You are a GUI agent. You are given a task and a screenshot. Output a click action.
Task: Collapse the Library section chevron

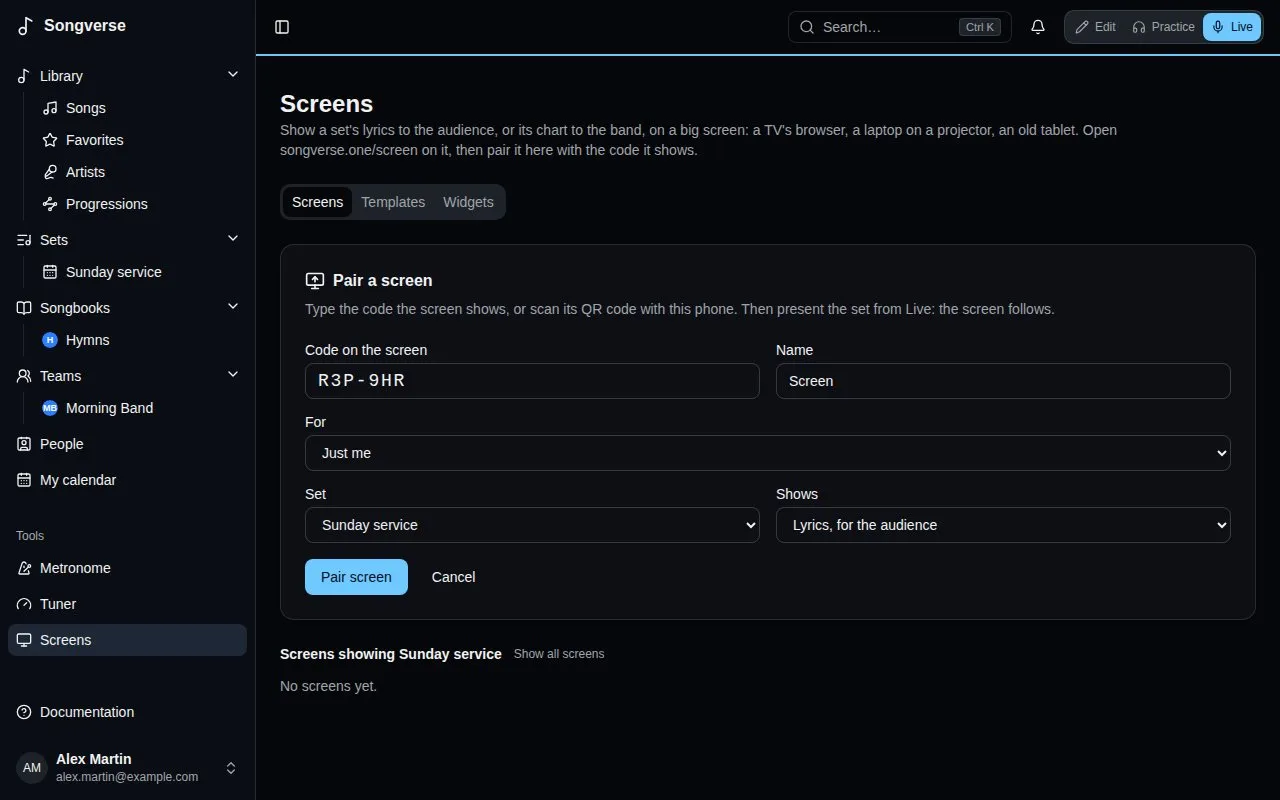pos(233,75)
